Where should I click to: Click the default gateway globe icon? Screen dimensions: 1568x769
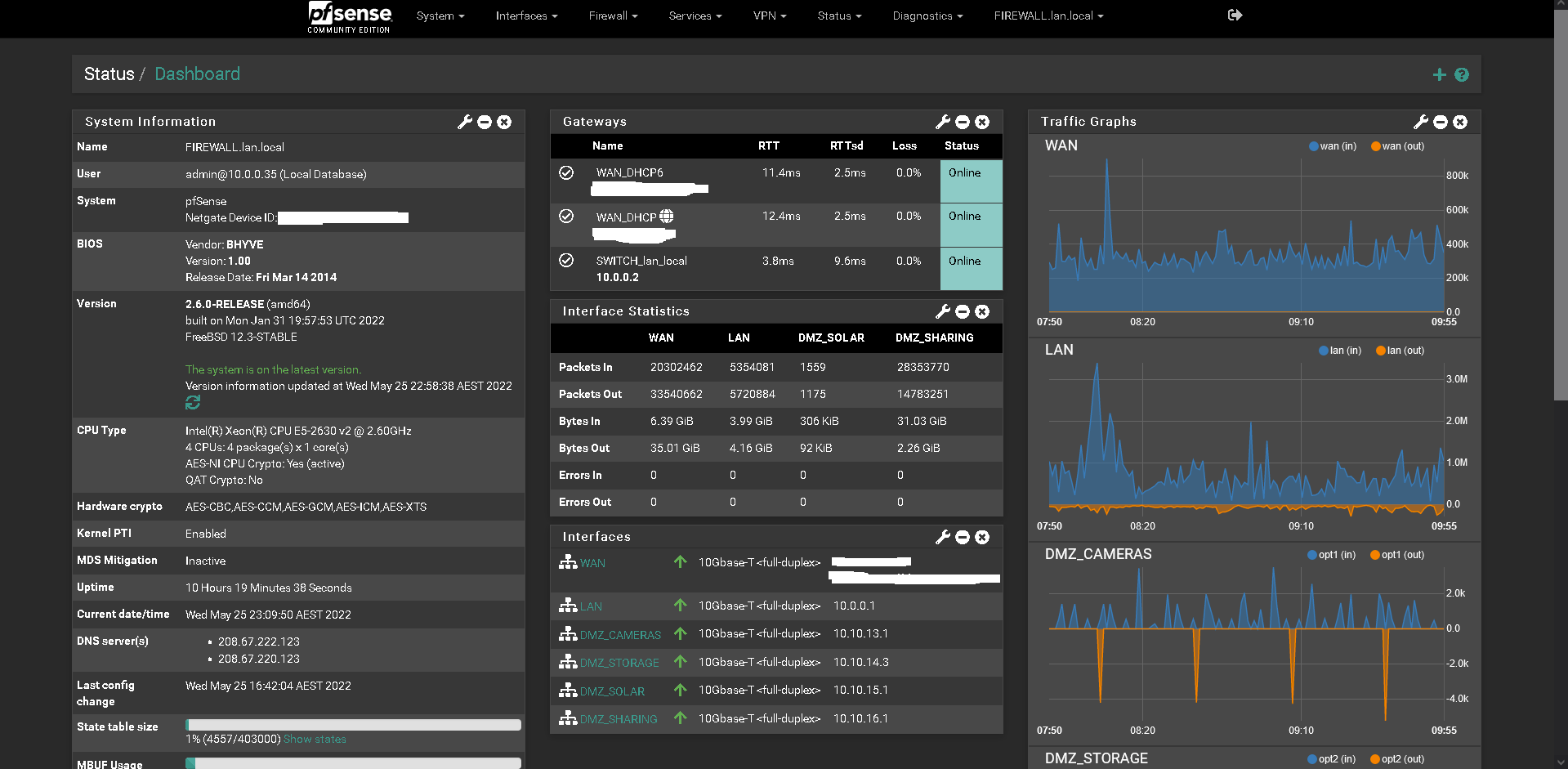point(667,217)
